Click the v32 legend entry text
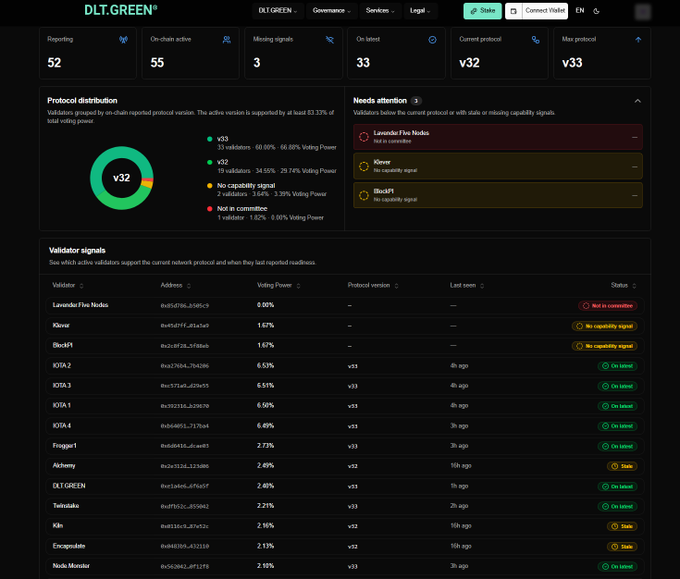The height and width of the screenshot is (579, 680). point(222,162)
